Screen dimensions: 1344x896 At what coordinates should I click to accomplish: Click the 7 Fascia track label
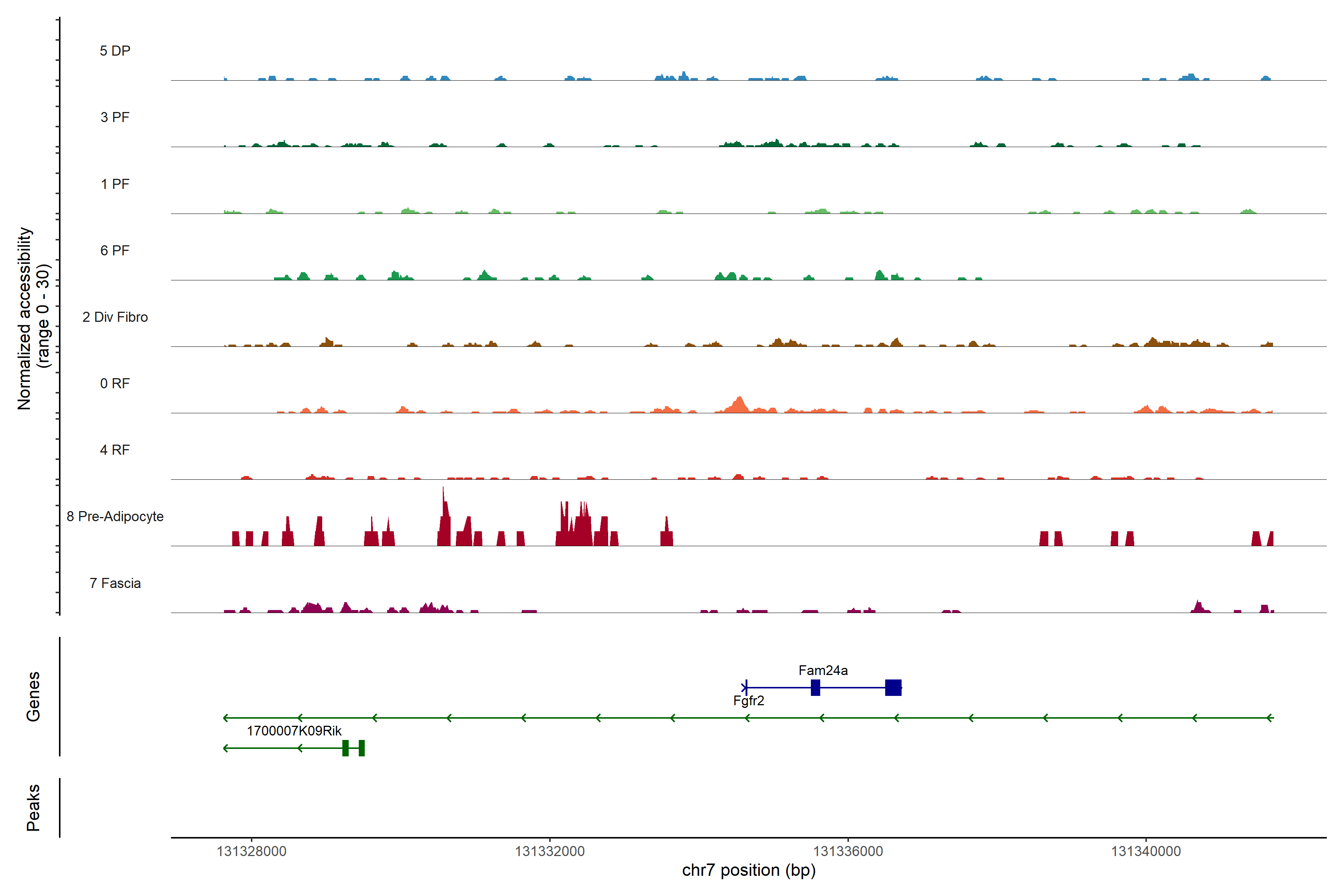115,584
